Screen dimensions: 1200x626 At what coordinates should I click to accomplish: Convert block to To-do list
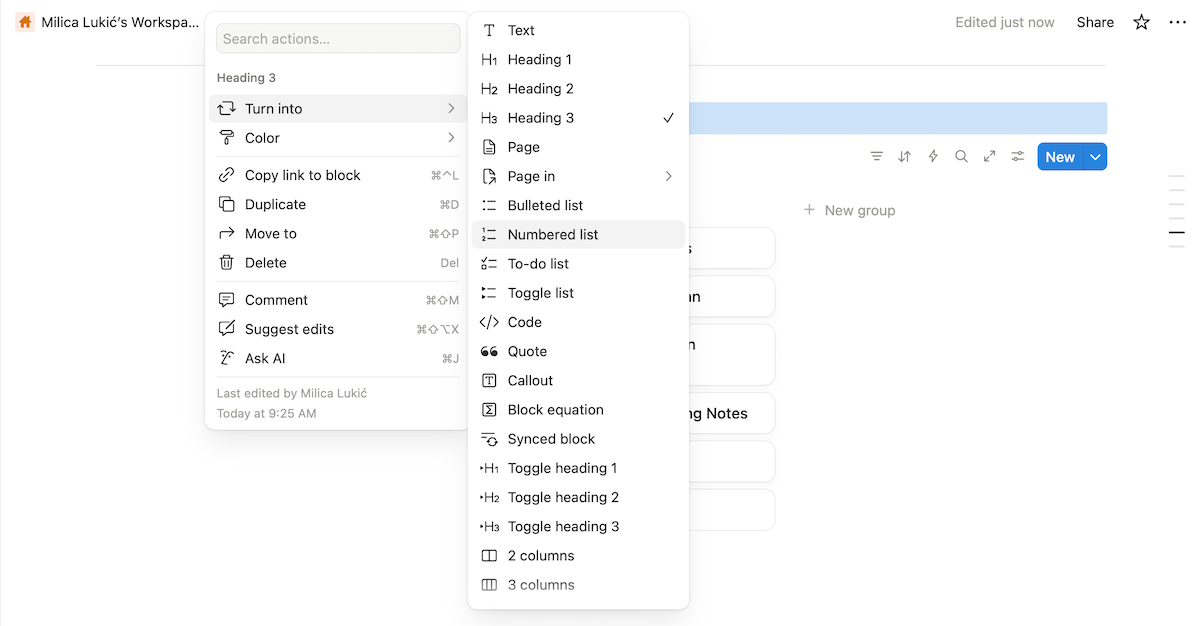[x=540, y=263]
